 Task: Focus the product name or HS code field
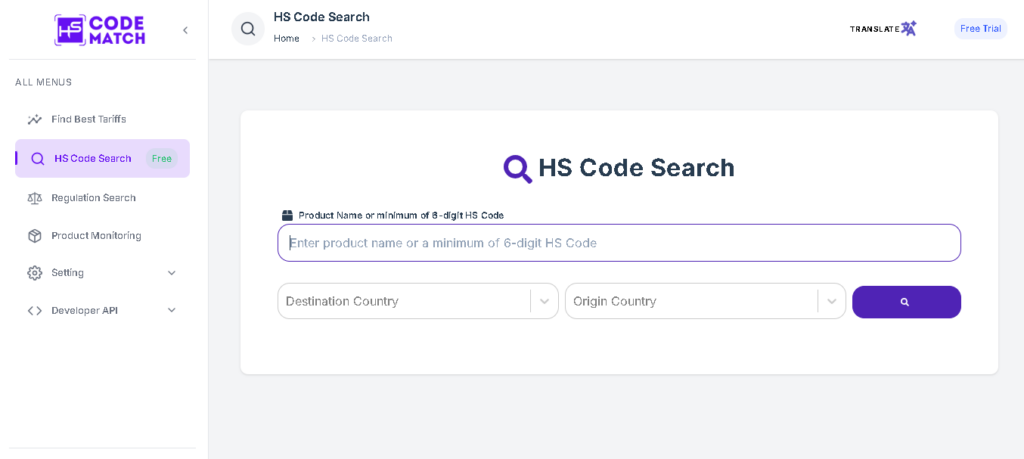coord(619,243)
